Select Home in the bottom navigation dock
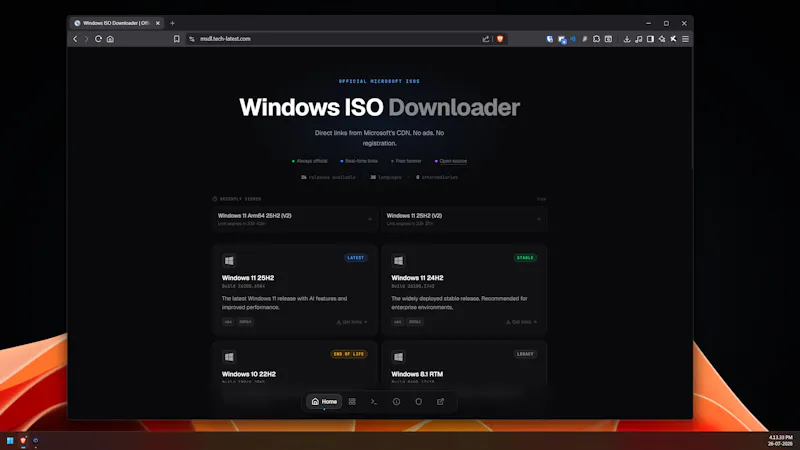This screenshot has height=450, width=800. (x=324, y=402)
